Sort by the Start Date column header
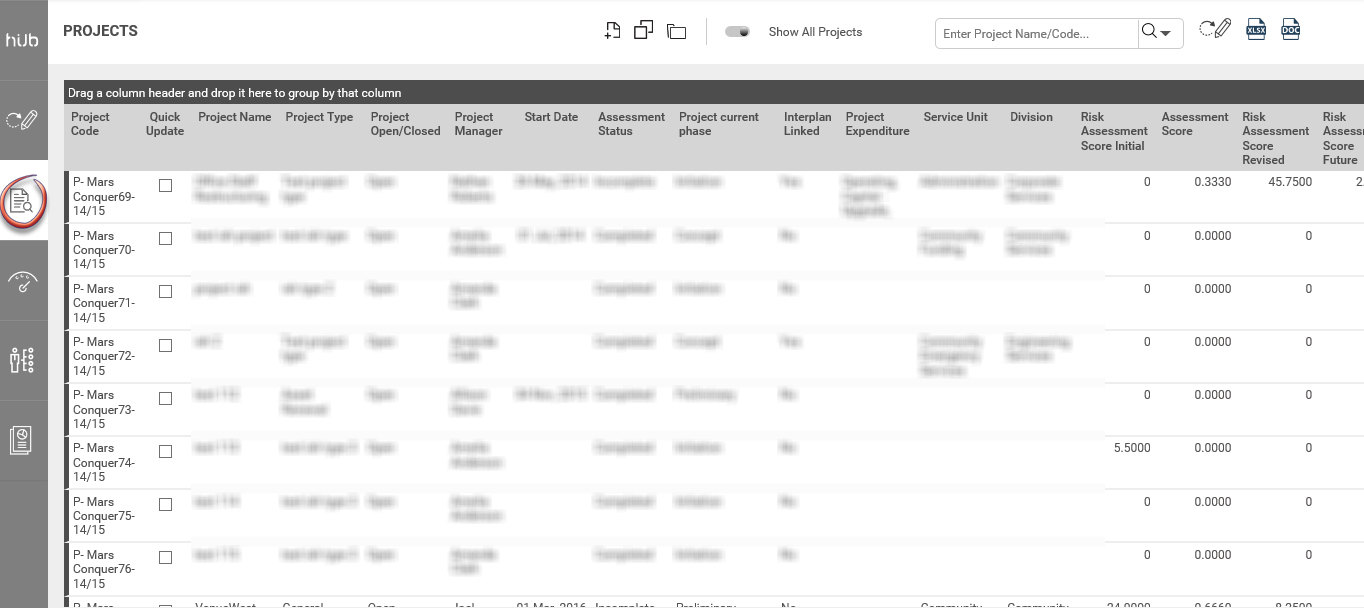The width and height of the screenshot is (1364, 608). (551, 117)
